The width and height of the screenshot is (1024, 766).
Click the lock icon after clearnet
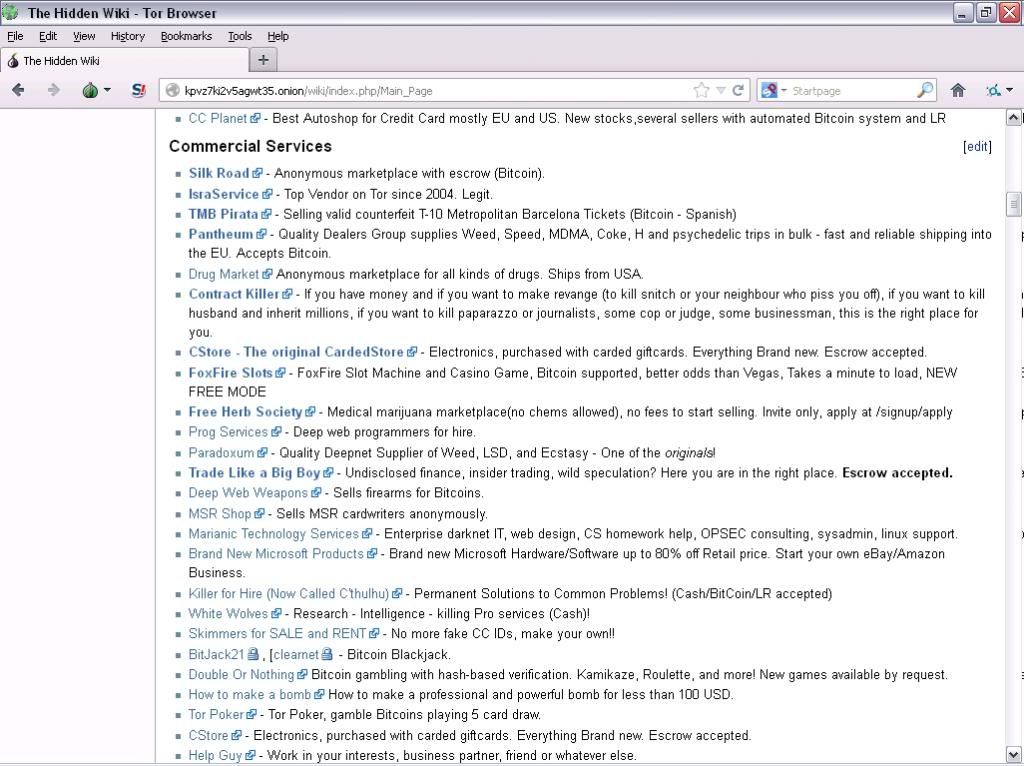(327, 654)
